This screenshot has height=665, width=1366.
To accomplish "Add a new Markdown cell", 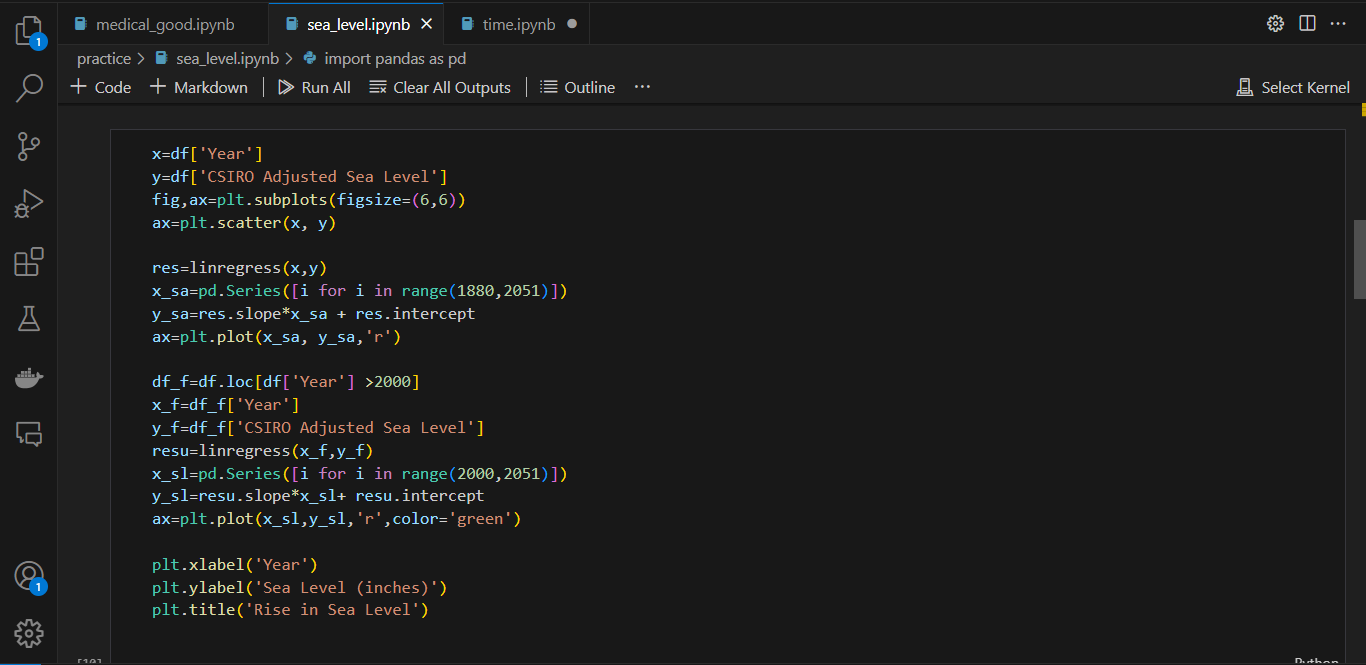I will [198, 87].
